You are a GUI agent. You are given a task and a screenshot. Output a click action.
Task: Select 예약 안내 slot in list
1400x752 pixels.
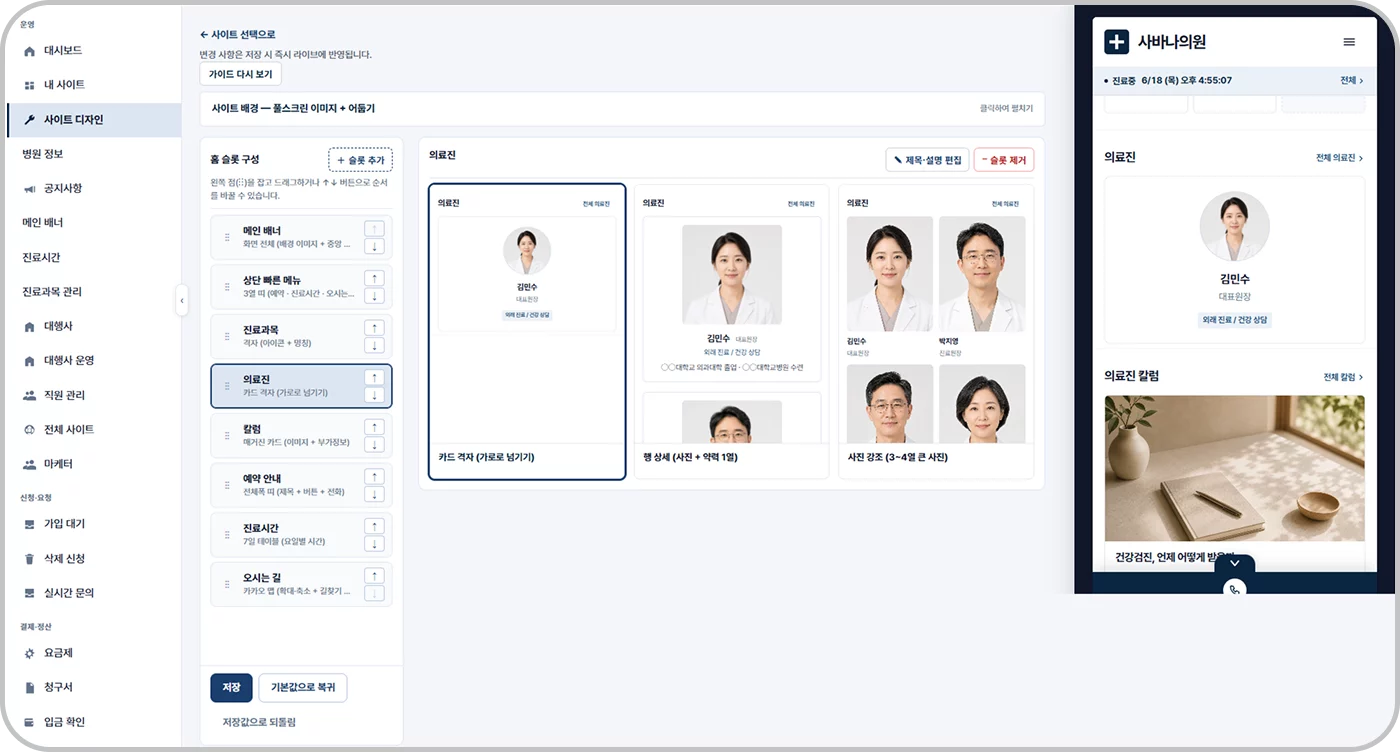301,485
